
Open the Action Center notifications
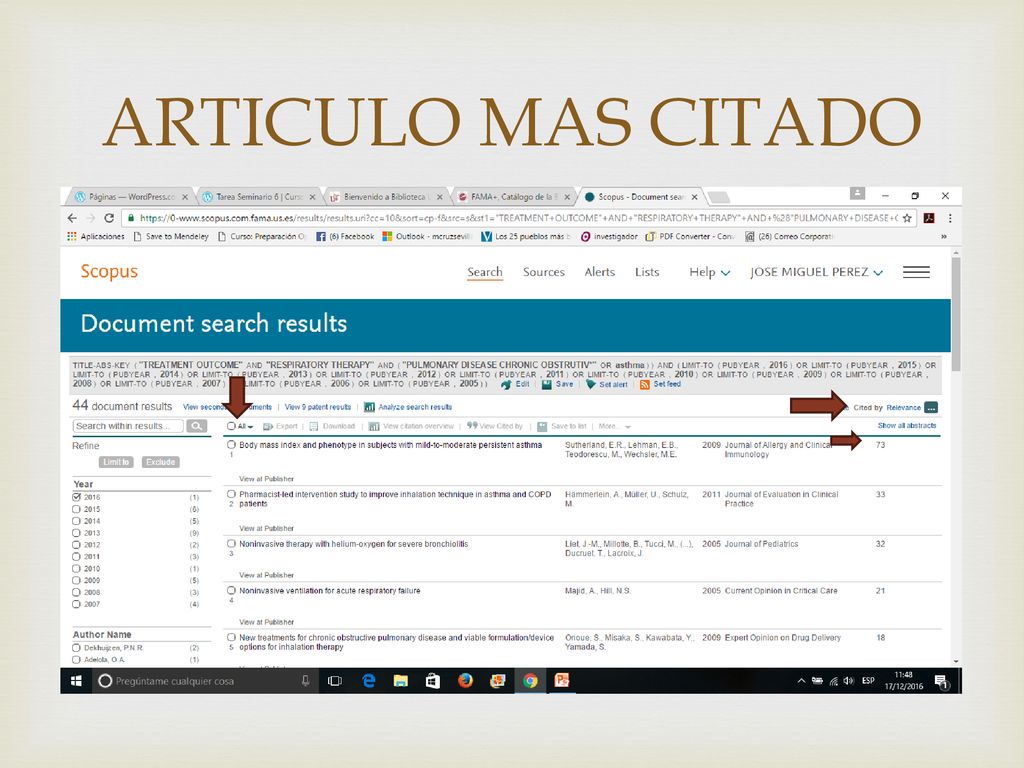pyautogui.click(x=942, y=682)
